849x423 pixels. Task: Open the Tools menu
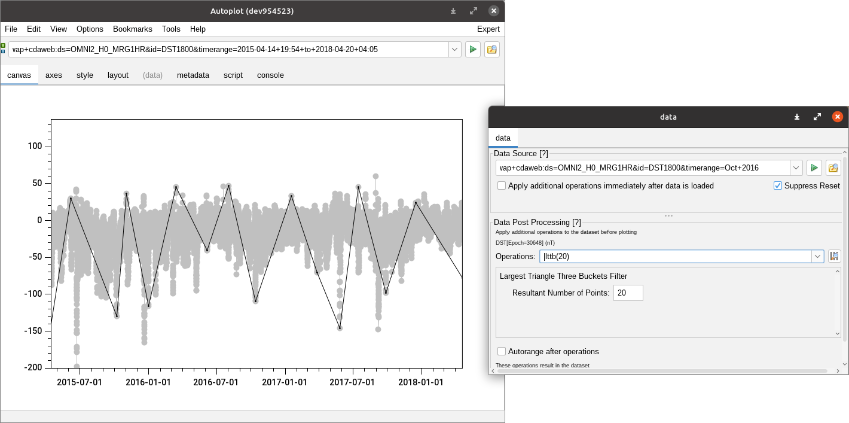[x=171, y=29]
